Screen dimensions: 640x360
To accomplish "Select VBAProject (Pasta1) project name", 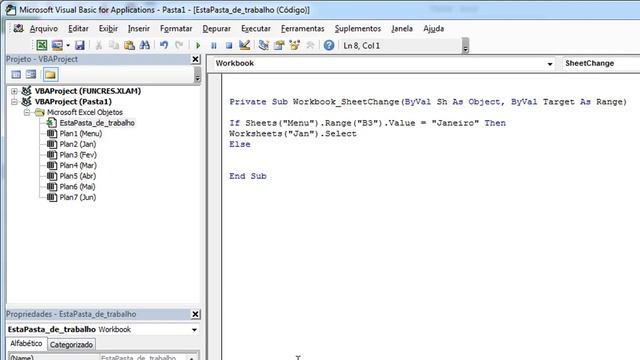I will pos(73,102).
